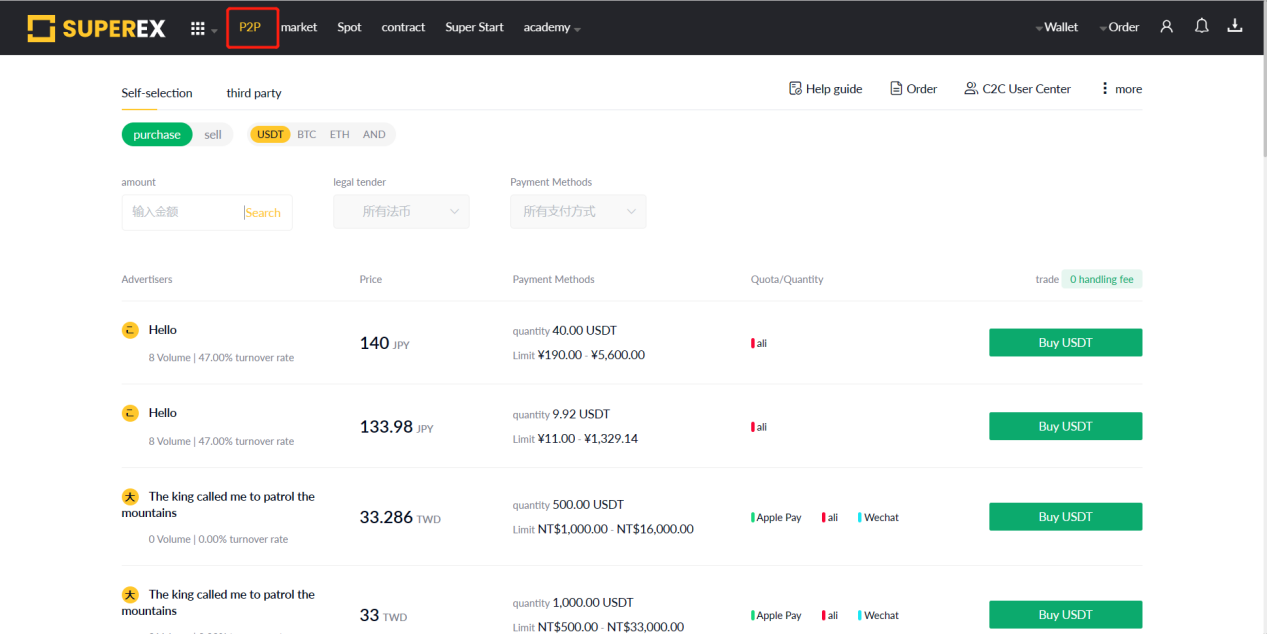Image resolution: width=1267 pixels, height=634 pixels.
Task: Click the Order document icon below header
Action: pyautogui.click(x=896, y=89)
